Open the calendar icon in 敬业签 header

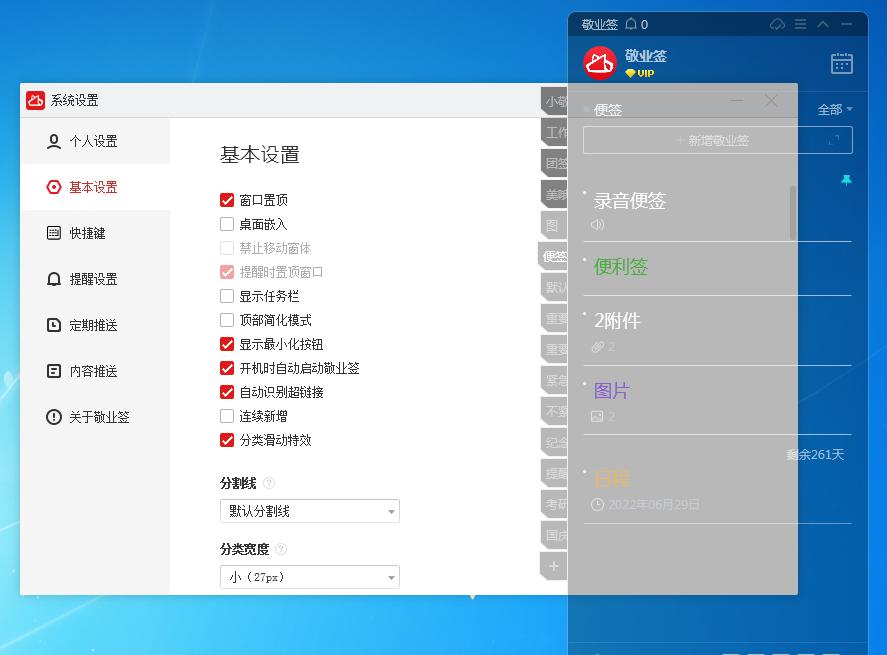842,63
